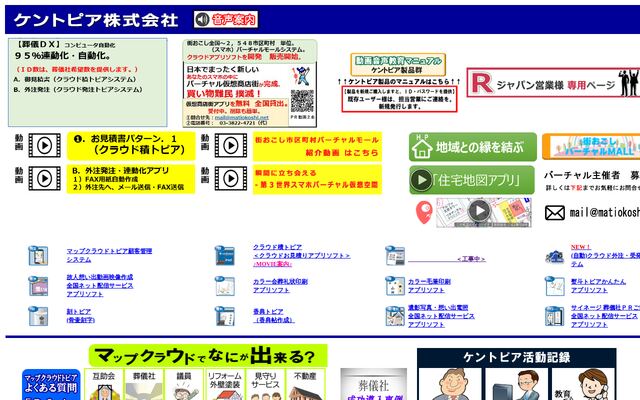Screen dimensions: 640x400
Task: Open the 葬儀DX 95%連動化 panel
Action: click(88, 82)
